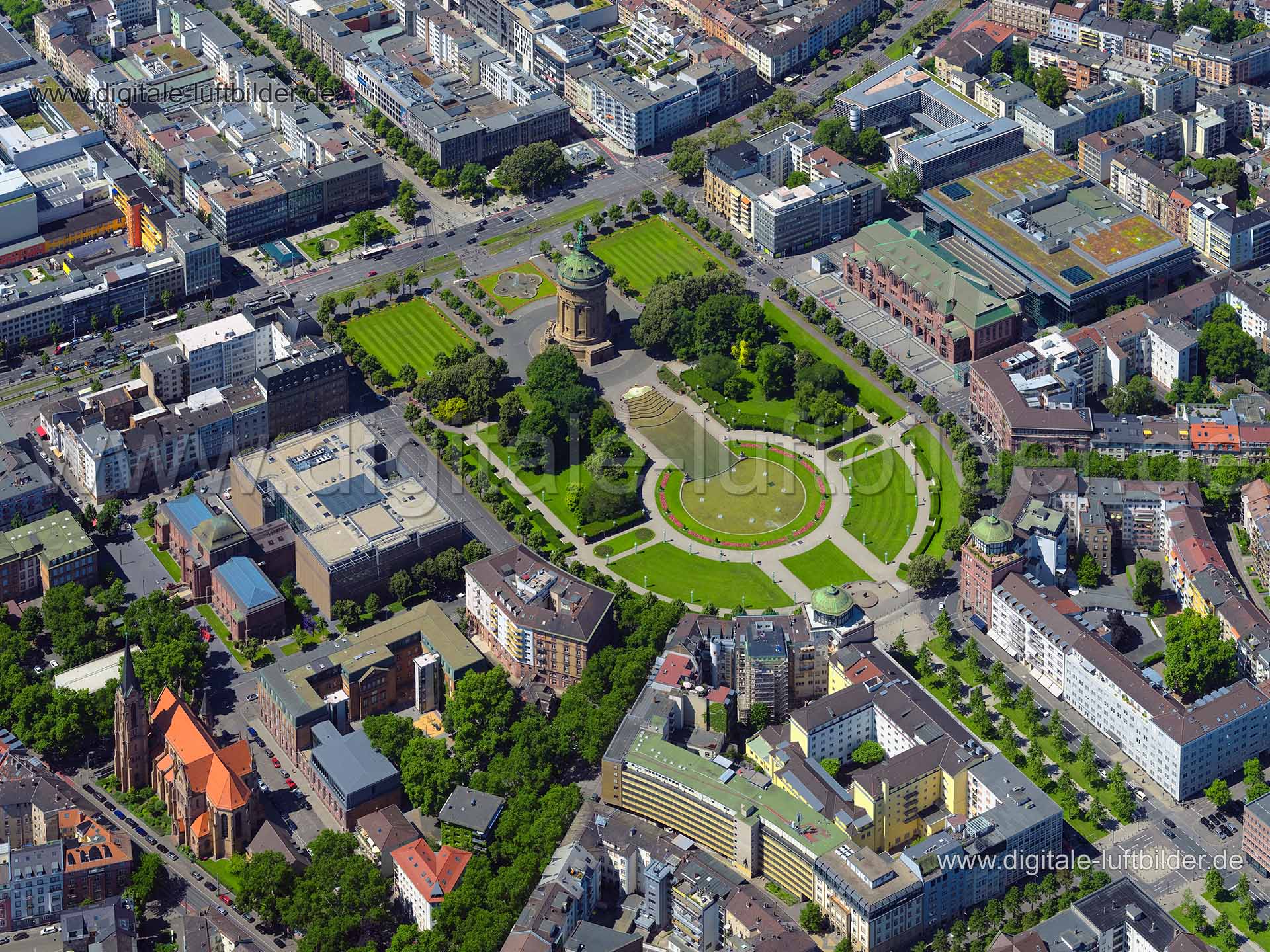Click the church's tall dark spire
Viewport: 1270px width, 952px height.
click(128, 668)
